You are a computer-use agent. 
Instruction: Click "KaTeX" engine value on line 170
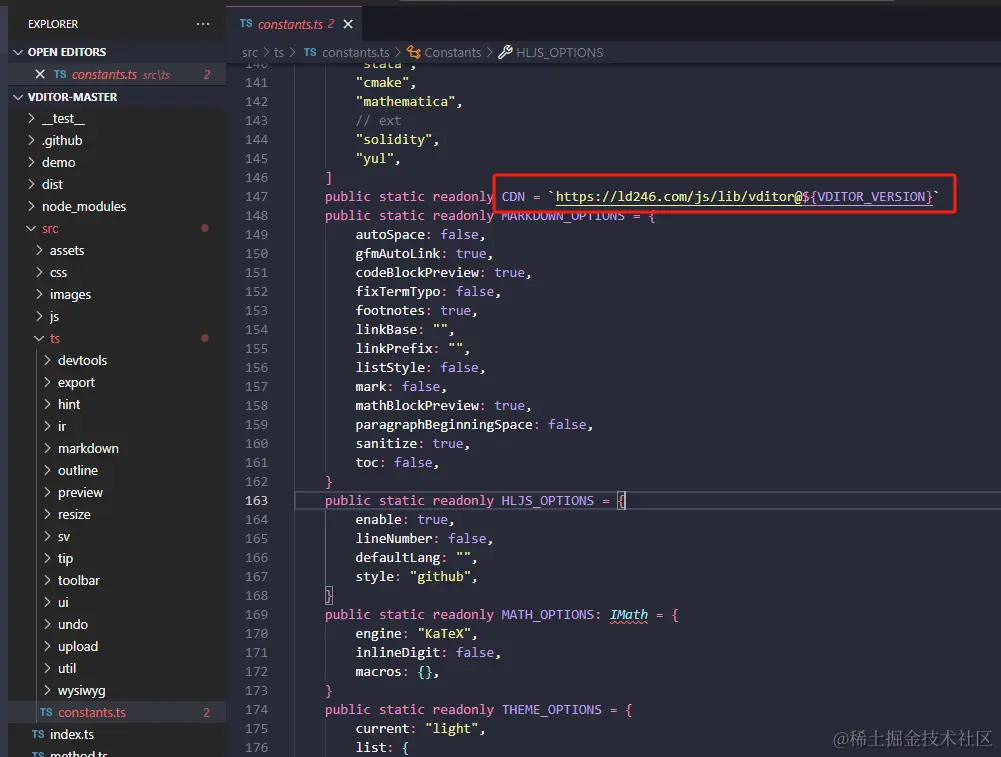pos(444,633)
